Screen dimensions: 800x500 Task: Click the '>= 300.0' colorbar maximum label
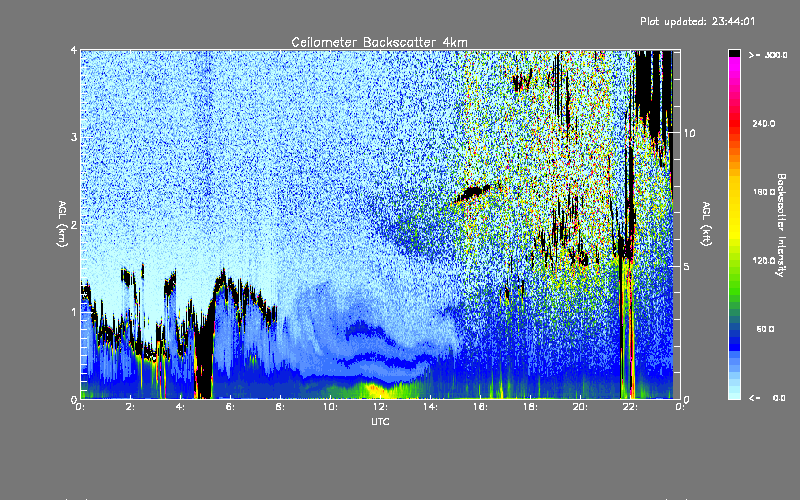[768, 55]
